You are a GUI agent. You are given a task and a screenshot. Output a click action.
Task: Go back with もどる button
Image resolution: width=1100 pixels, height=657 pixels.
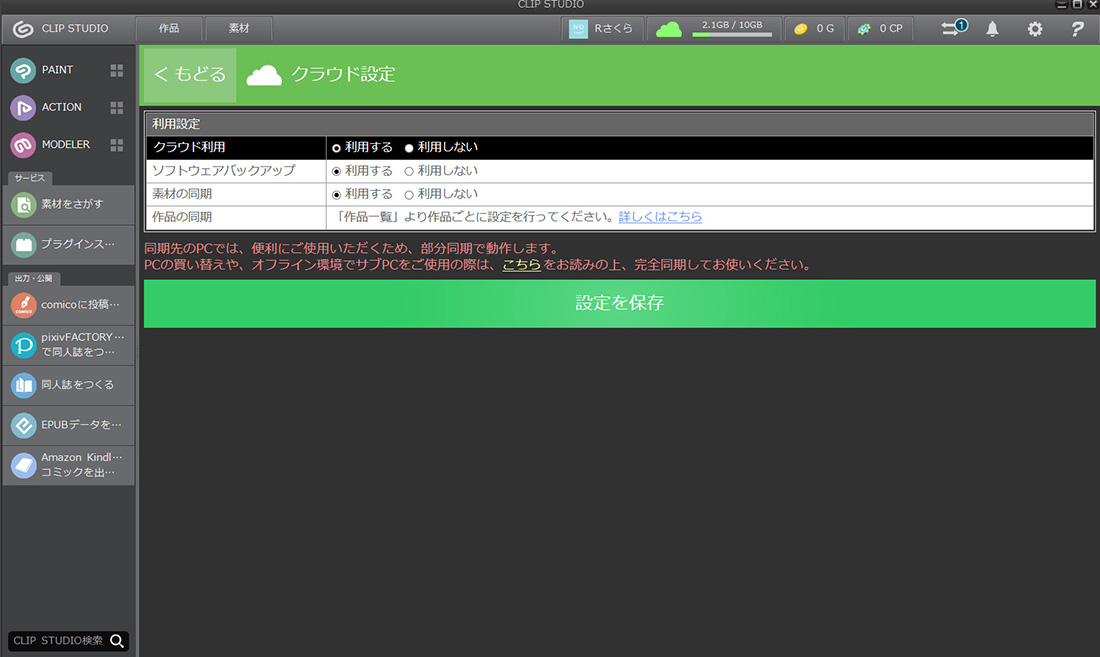[x=190, y=74]
